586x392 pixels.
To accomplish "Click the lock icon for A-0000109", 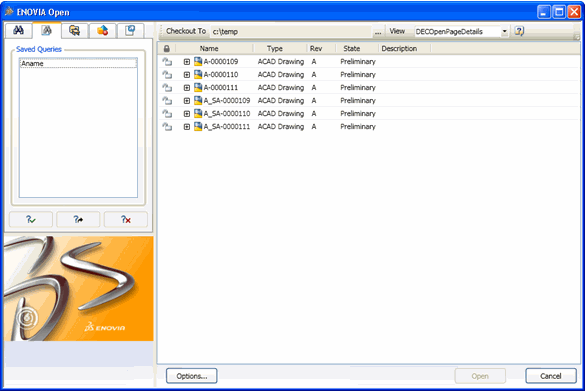I will [167, 62].
